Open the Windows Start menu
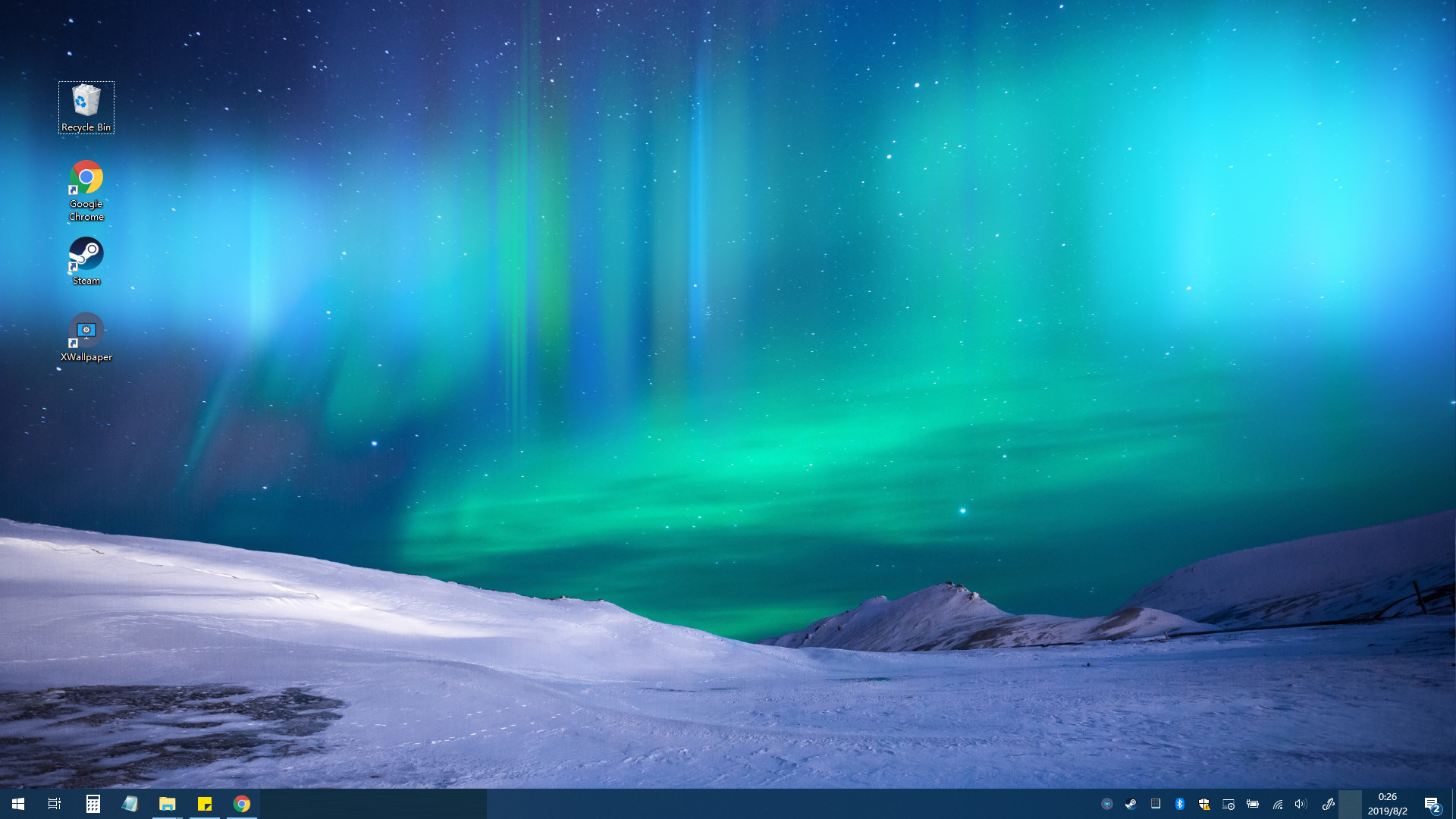Viewport: 1456px width, 819px height. 18,804
